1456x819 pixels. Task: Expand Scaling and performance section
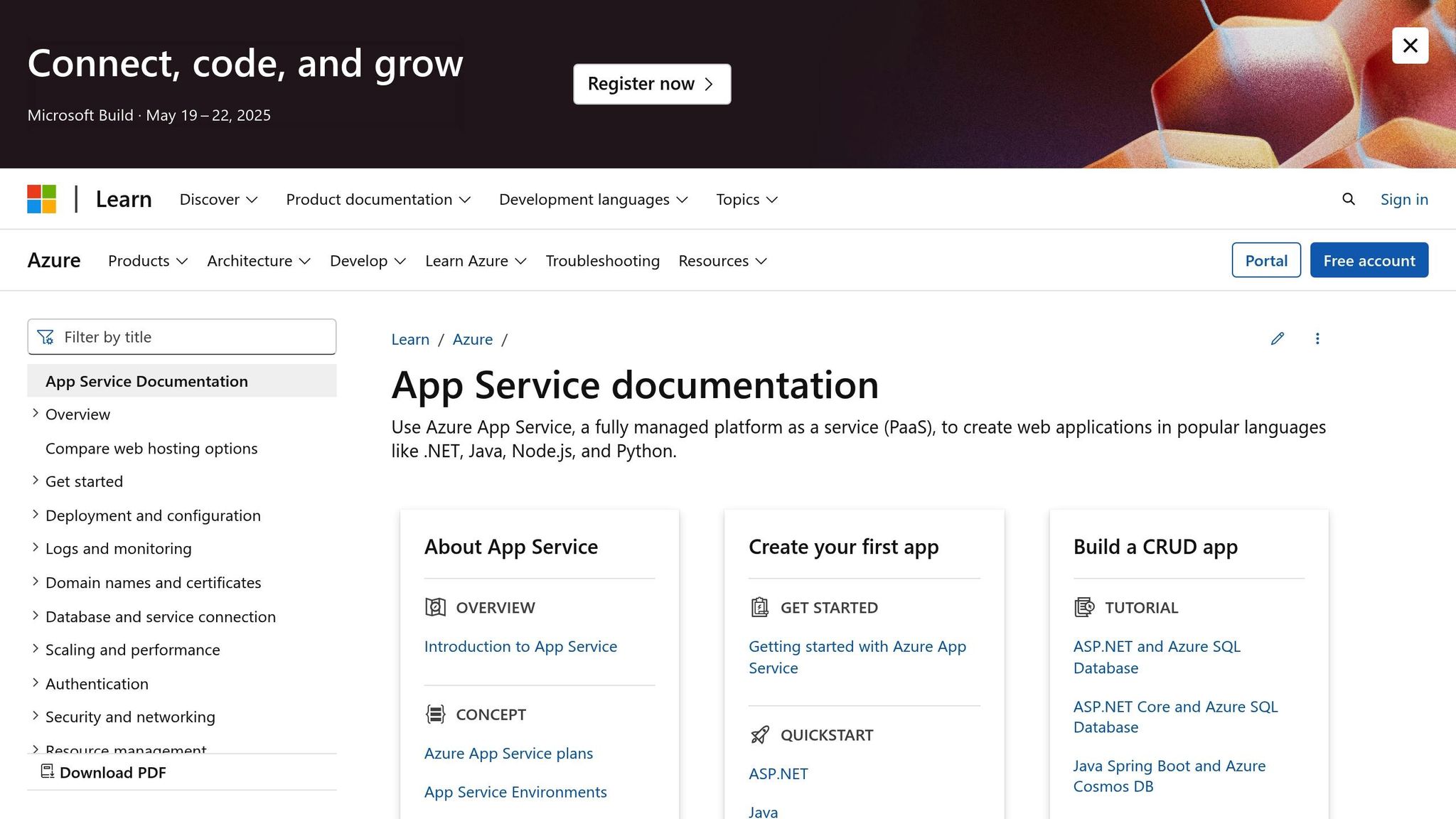pos(36,649)
